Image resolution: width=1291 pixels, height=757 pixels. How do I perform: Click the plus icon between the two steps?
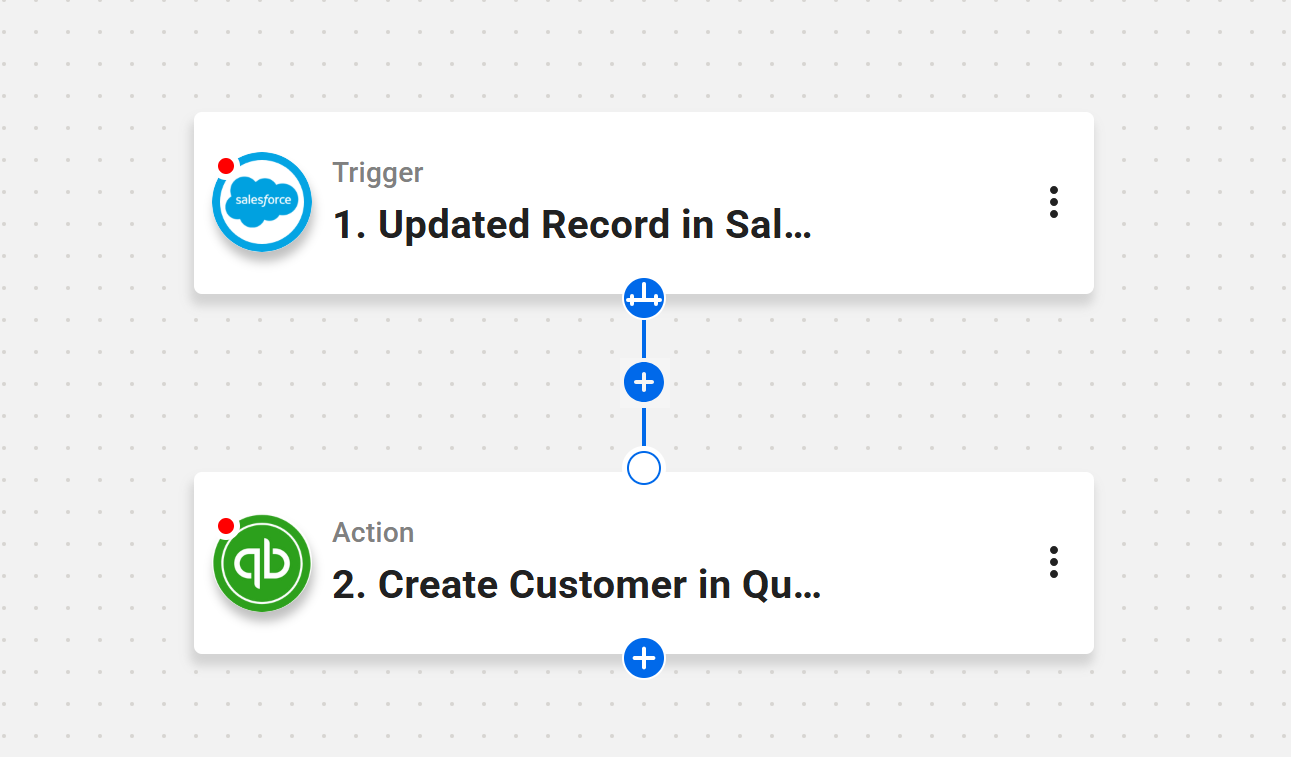(644, 382)
